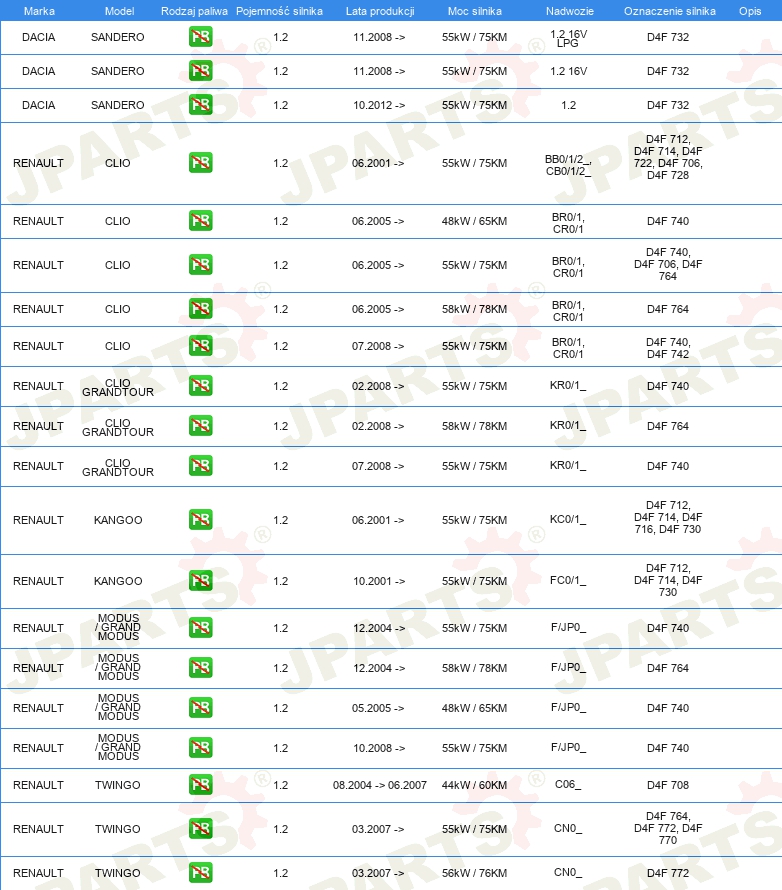This screenshot has width=782, height=890.
Task: Click the Pojemność silnika column header
Action: (279, 11)
